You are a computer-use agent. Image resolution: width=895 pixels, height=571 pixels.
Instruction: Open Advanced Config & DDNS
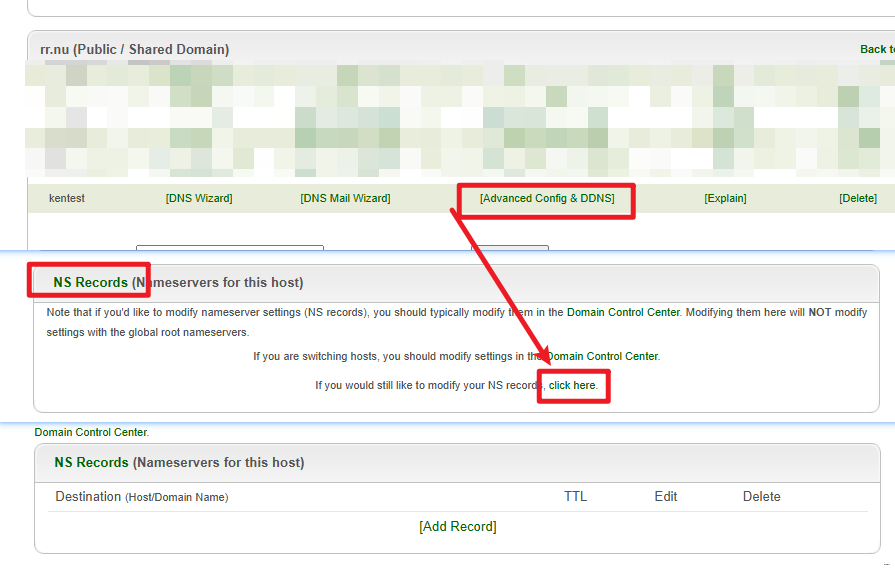pos(546,198)
